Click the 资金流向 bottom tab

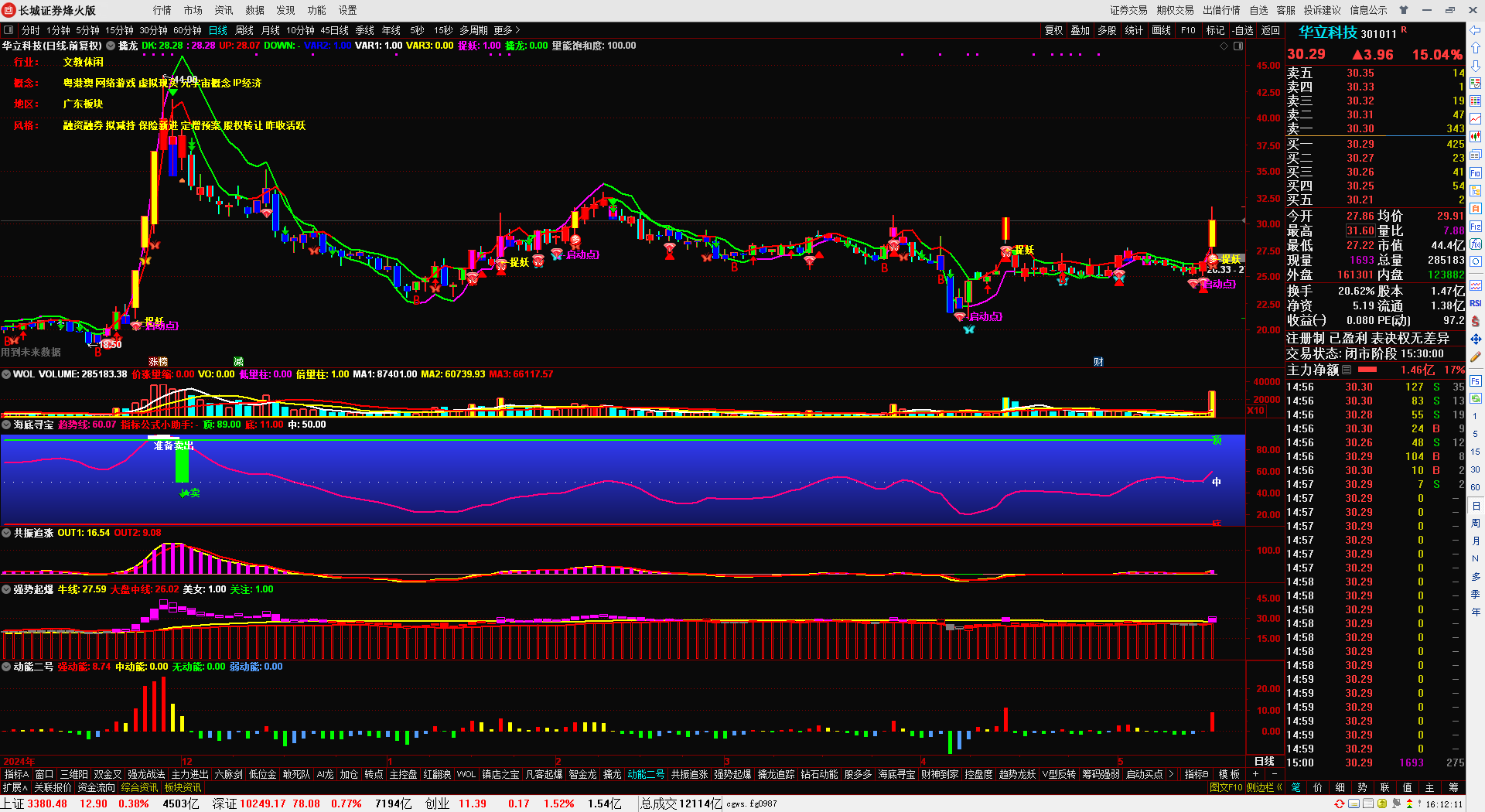point(97,787)
